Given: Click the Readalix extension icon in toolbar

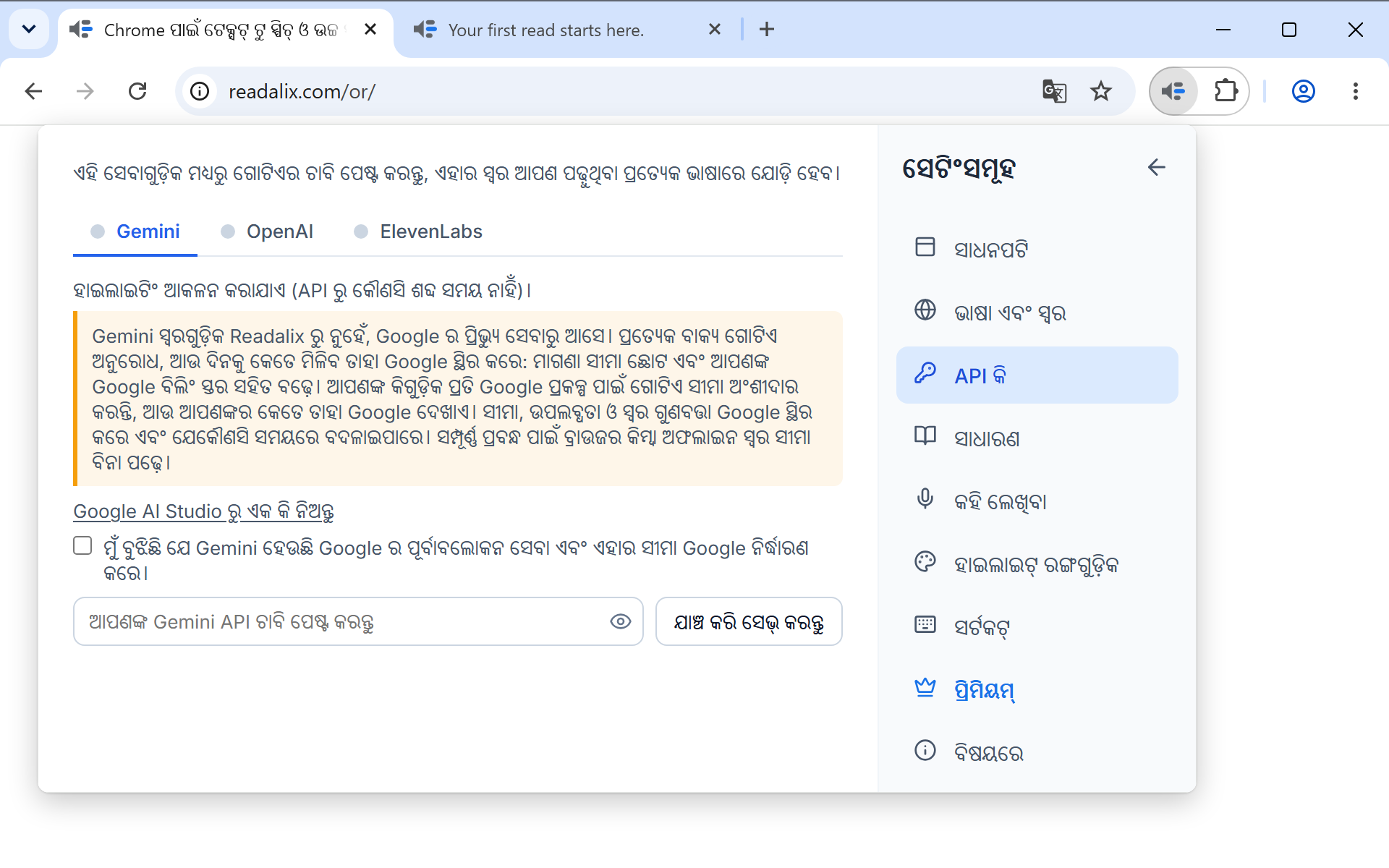Looking at the screenshot, I should point(1173,91).
